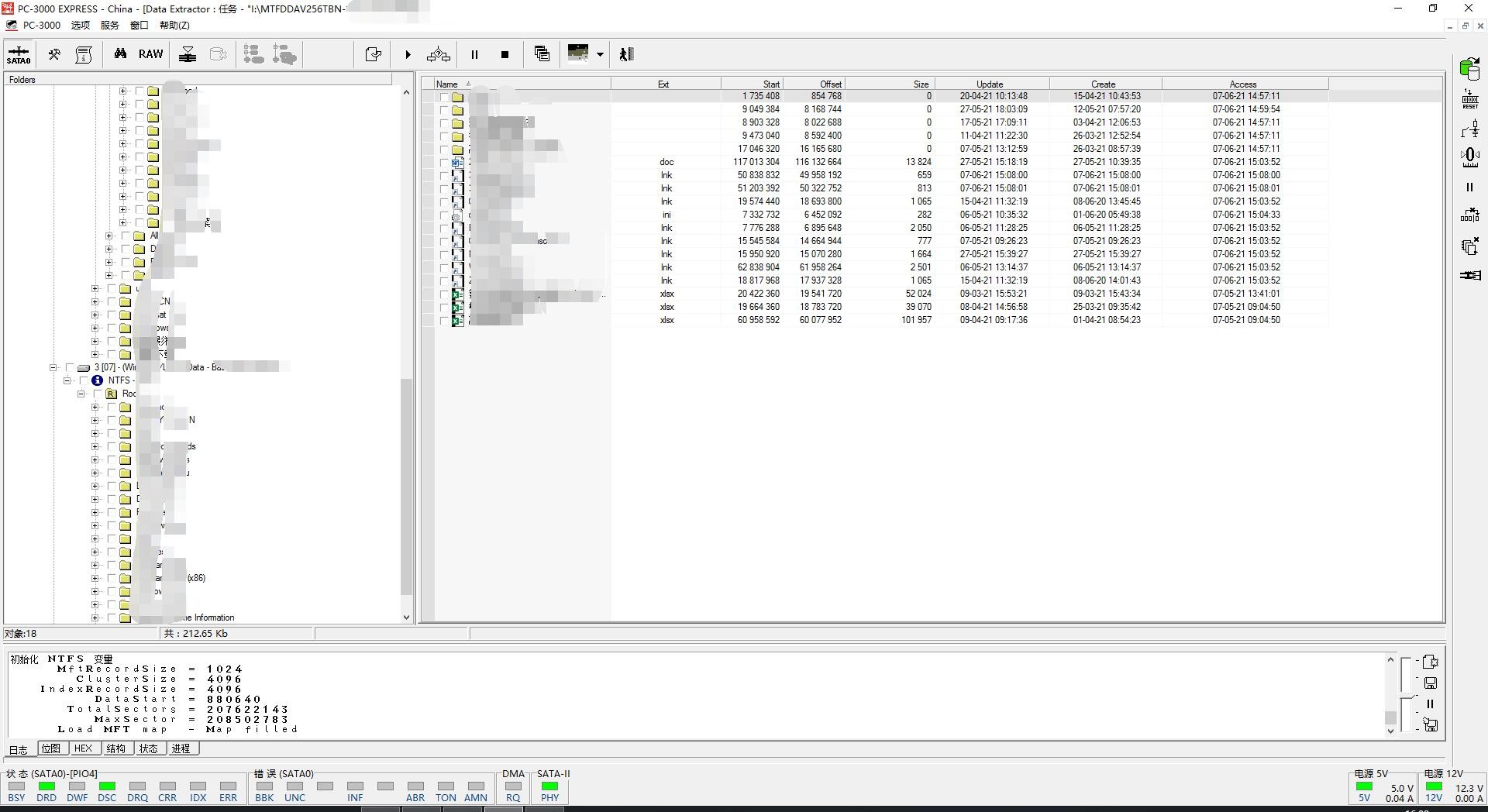Open the binoculars search tool
The height and width of the screenshot is (812, 1488).
point(120,54)
